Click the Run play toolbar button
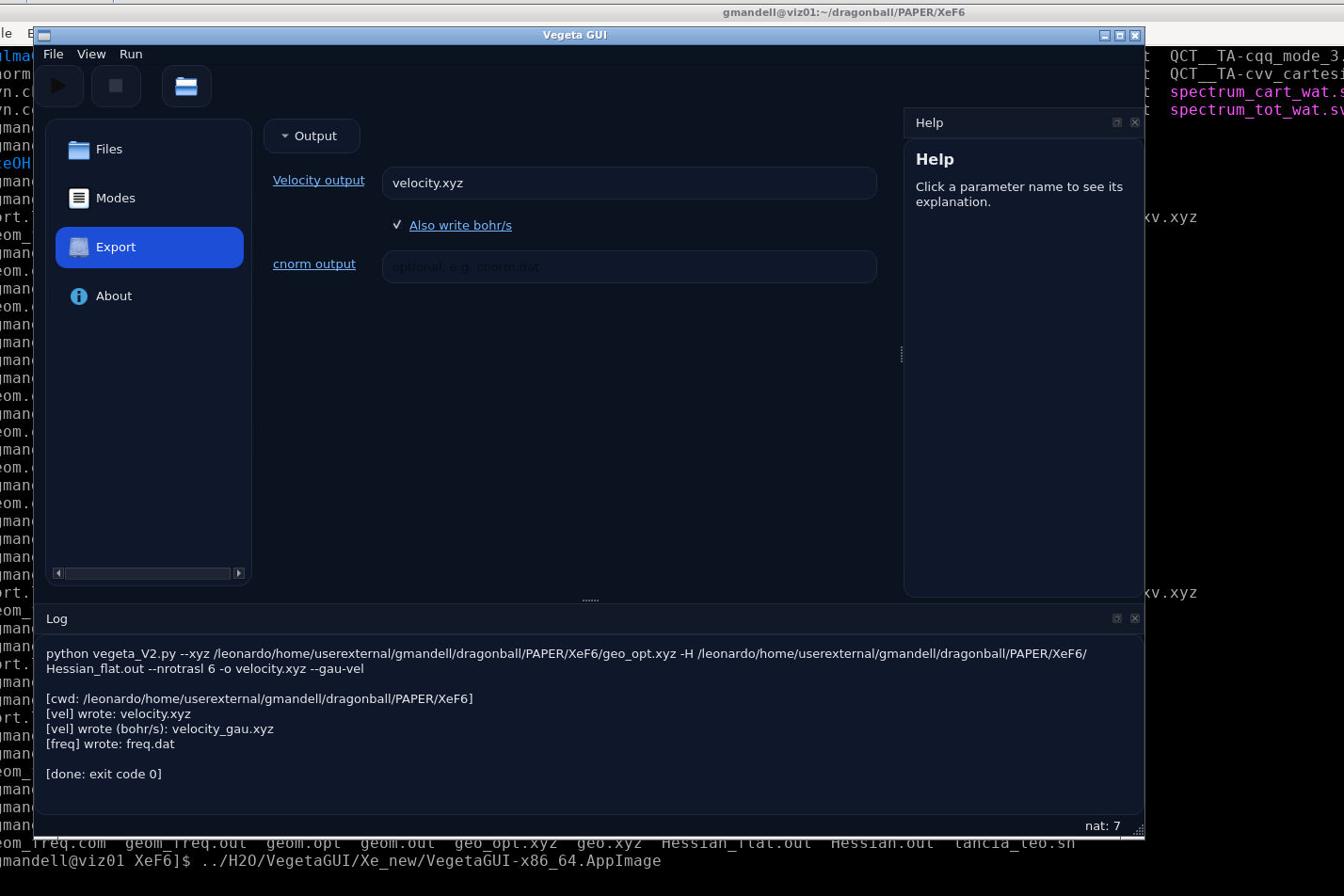The image size is (1344, 896). 58,86
